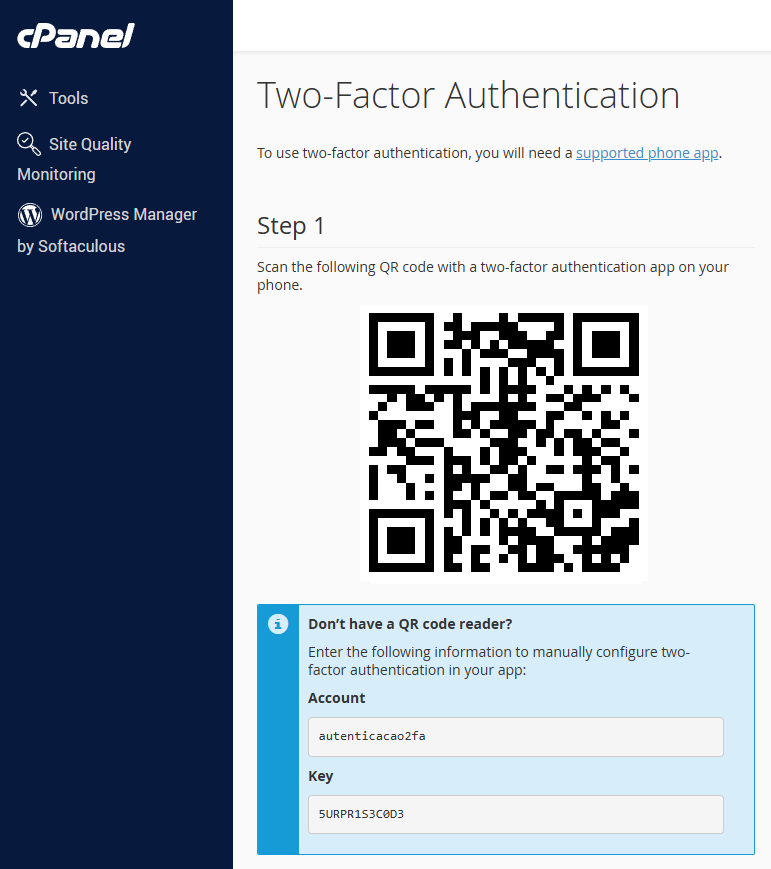Viewport: 771px width, 869px height.
Task: Open WordPress Manager by Softaculous
Action: [x=107, y=230]
